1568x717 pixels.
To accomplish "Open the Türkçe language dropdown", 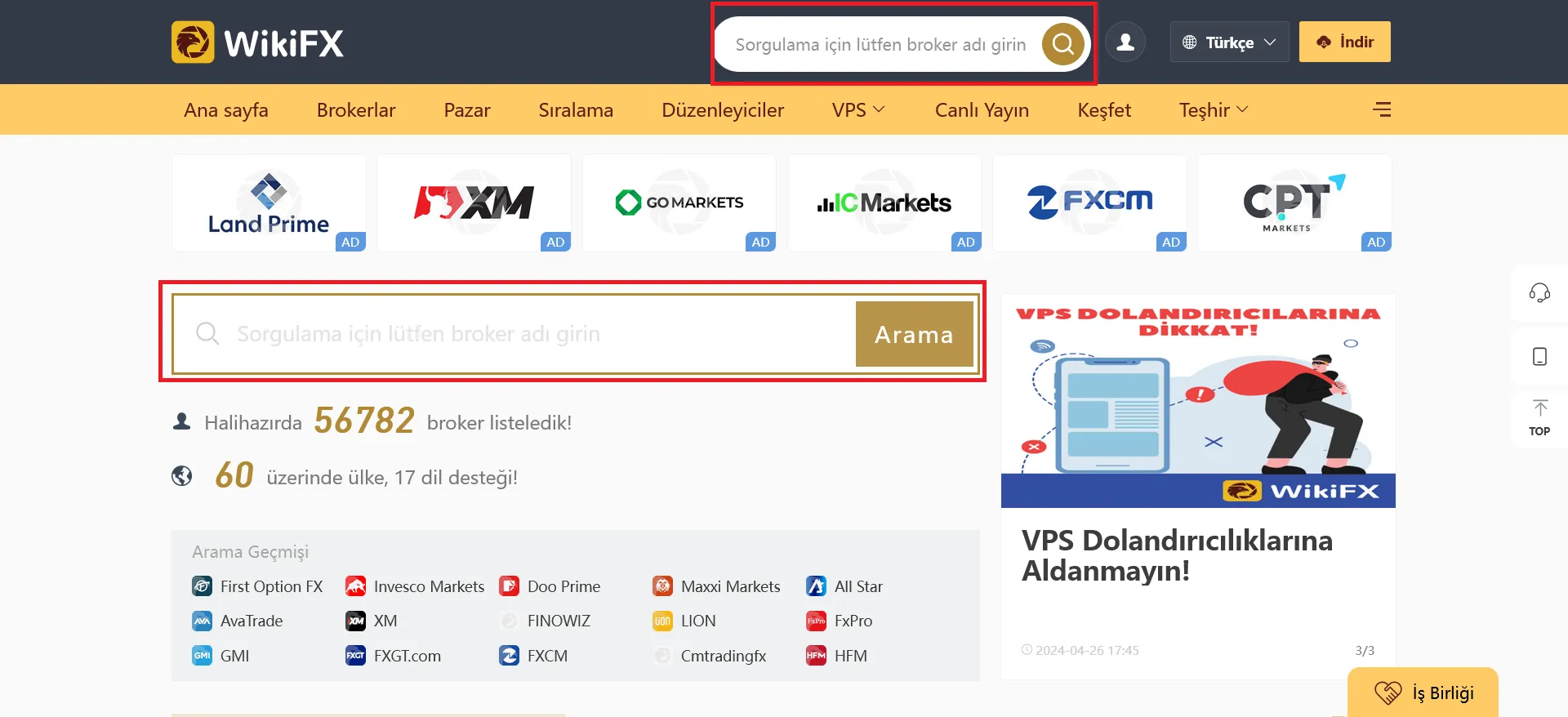I will [1229, 42].
